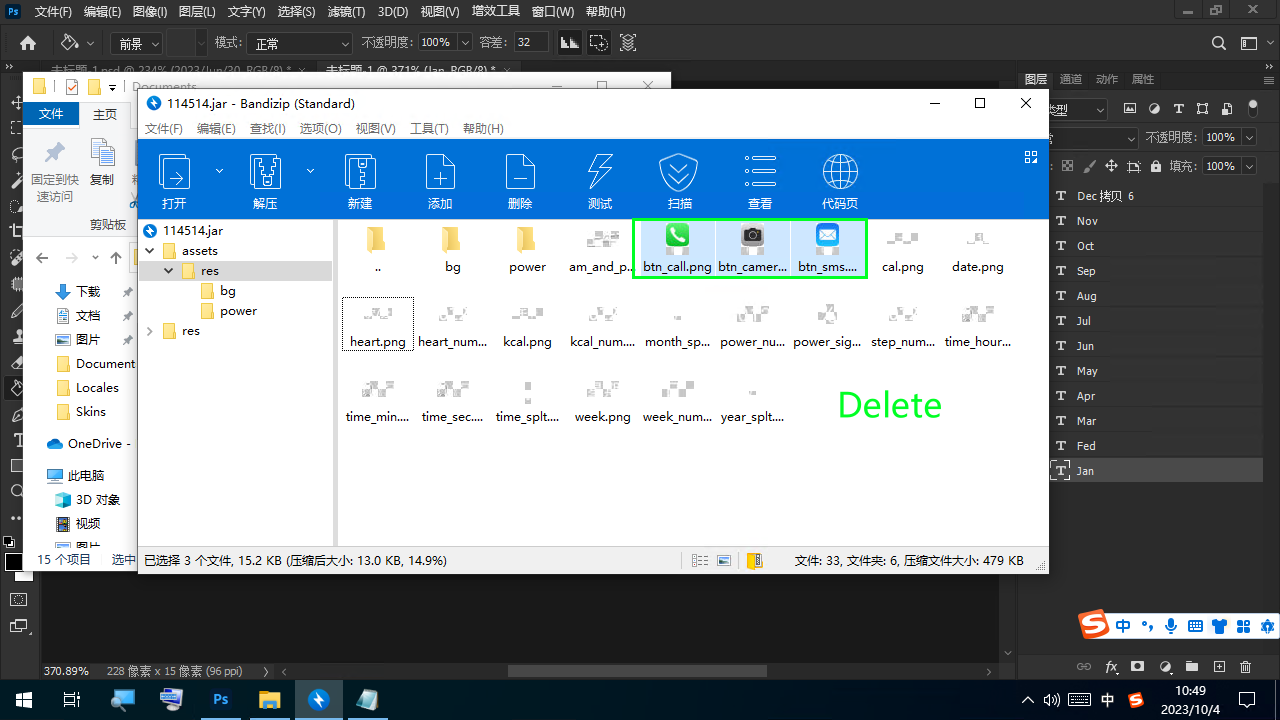Toggle anti-alias option in Photoshop options bar
Viewport: 1280px width, 720px height.
point(569,43)
